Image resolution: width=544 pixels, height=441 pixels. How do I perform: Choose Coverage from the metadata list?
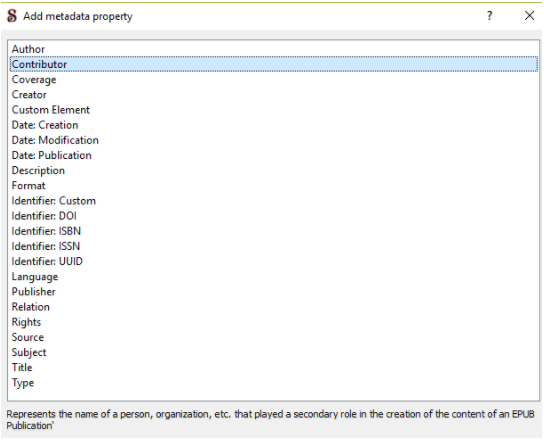(x=274, y=79)
